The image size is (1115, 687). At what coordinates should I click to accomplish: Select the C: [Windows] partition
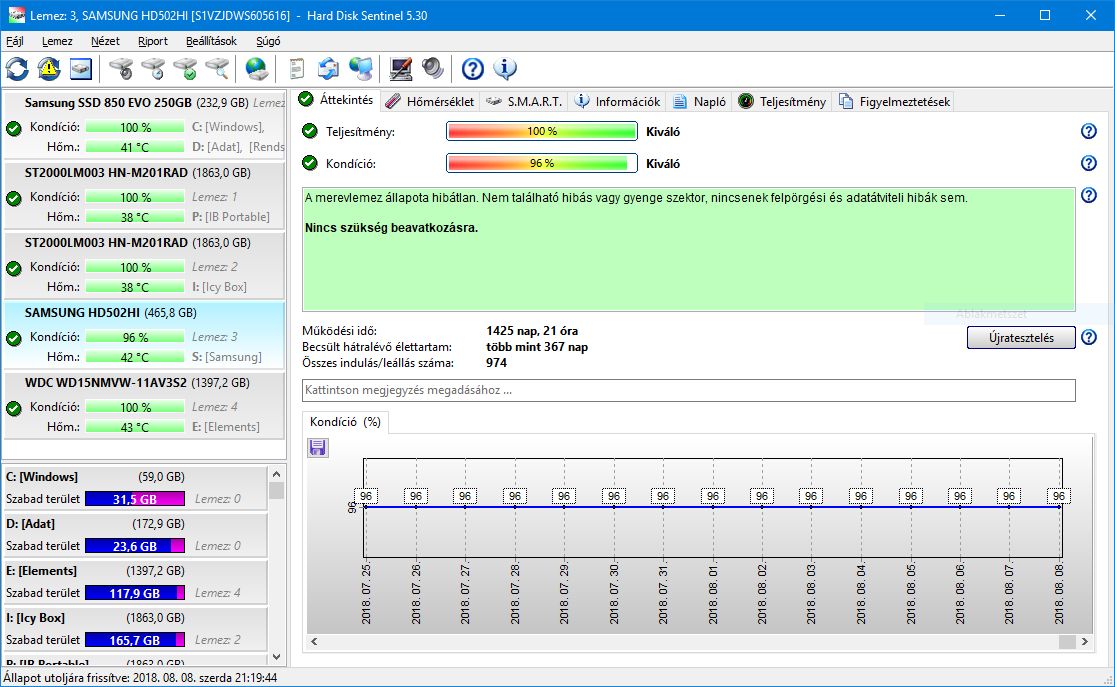134,487
